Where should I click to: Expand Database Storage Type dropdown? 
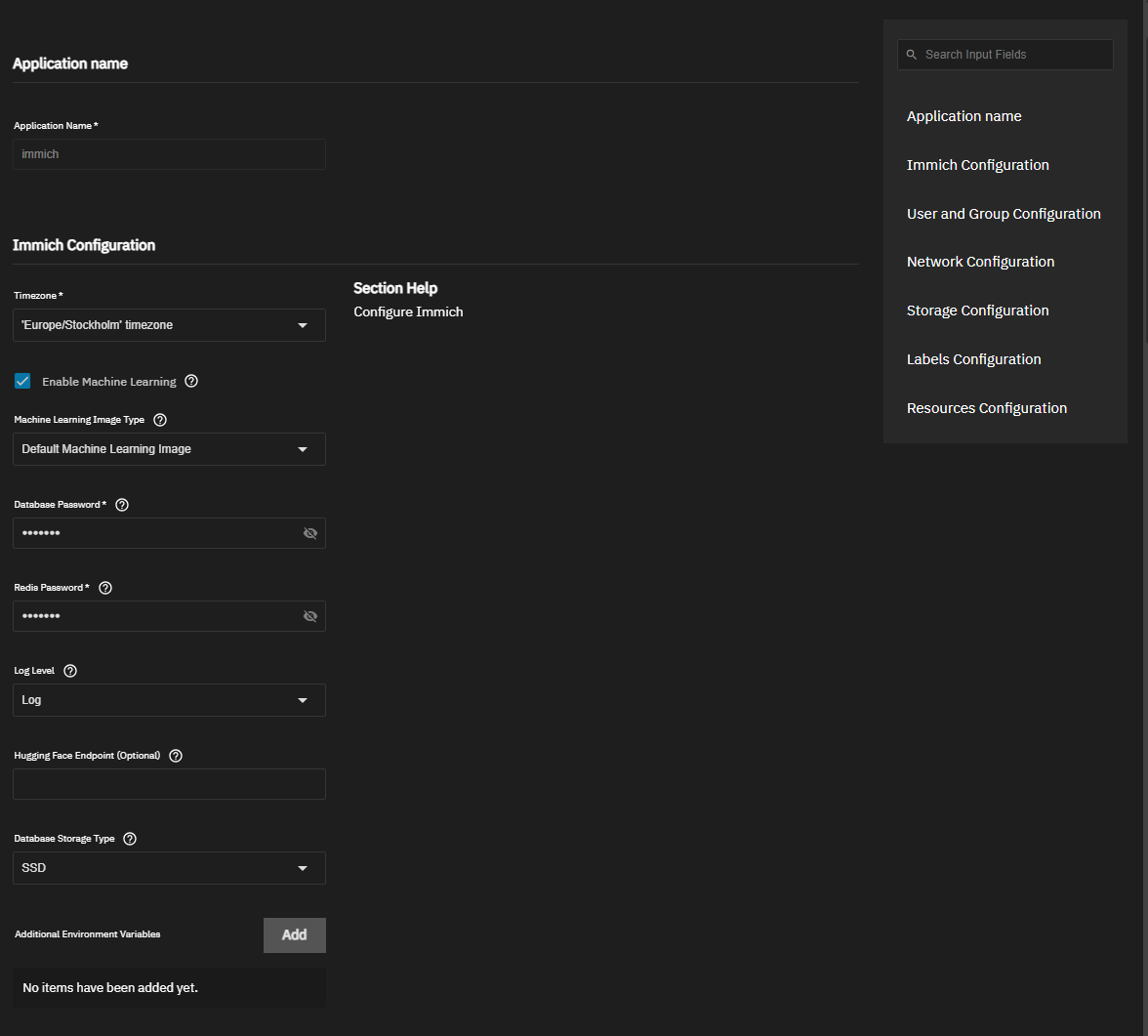(169, 868)
